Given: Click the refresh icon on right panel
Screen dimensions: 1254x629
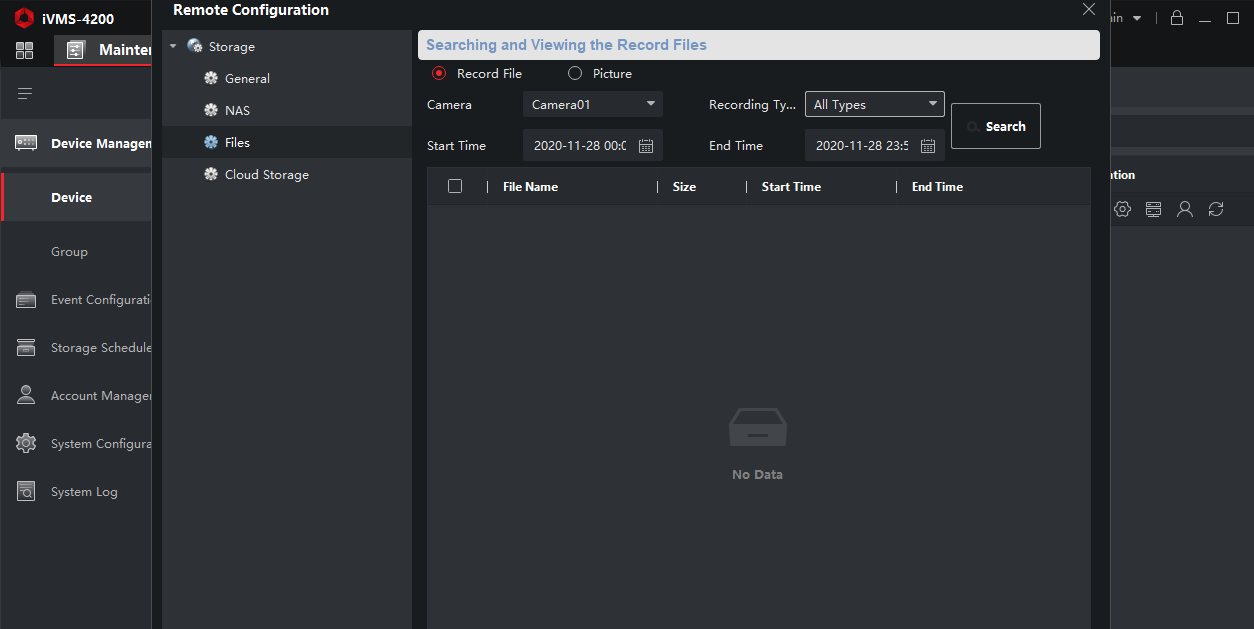Looking at the screenshot, I should point(1216,209).
